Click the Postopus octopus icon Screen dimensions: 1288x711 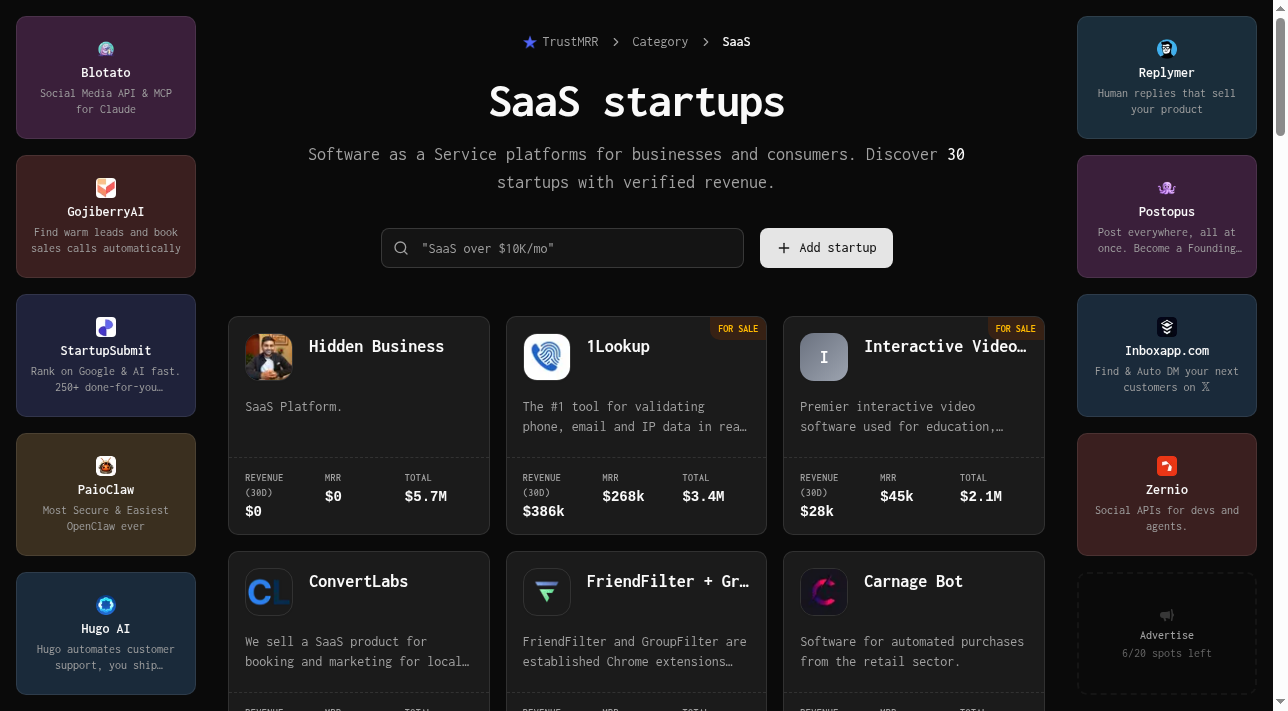coord(1167,188)
